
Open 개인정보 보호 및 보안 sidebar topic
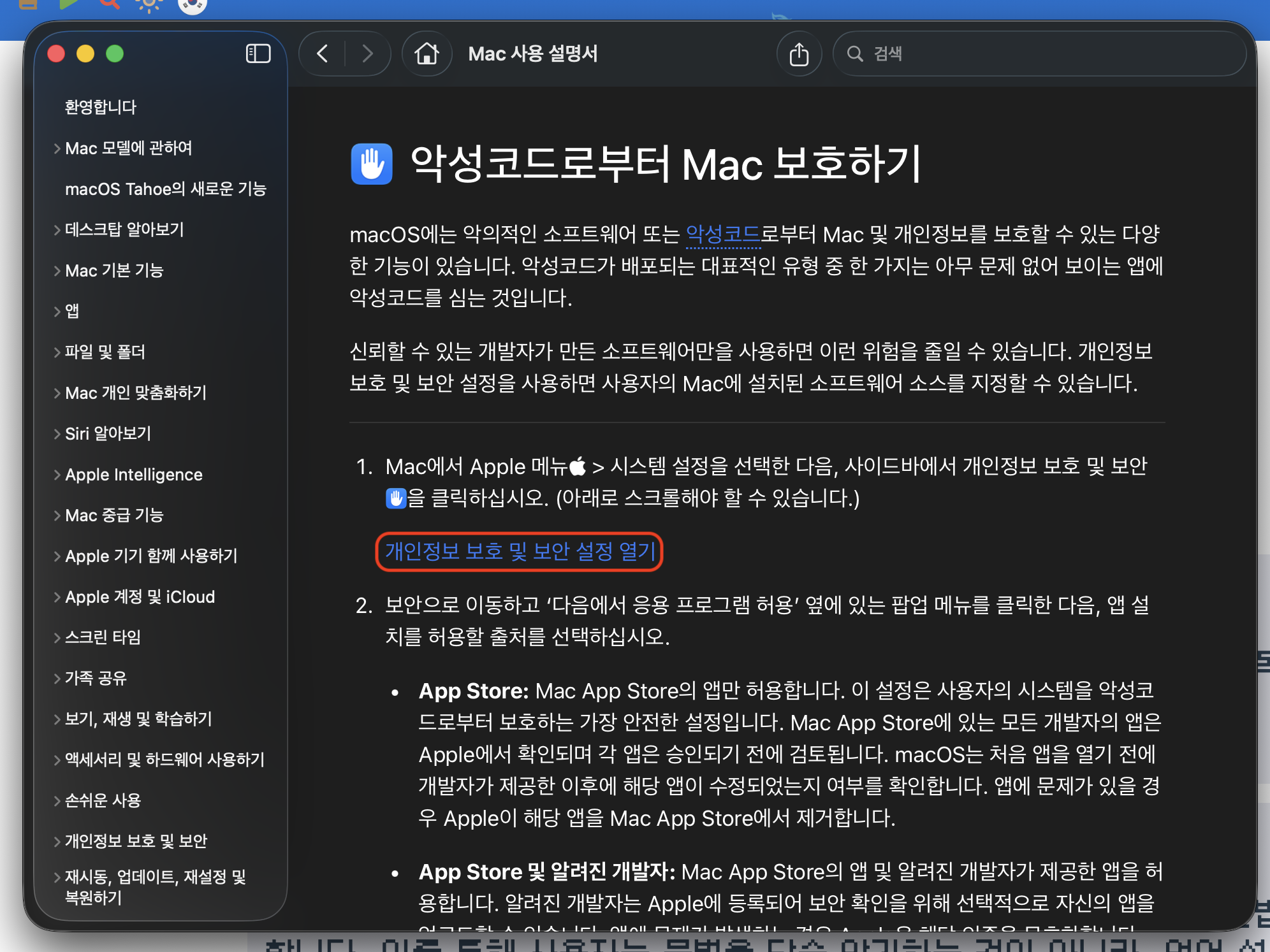click(x=136, y=841)
